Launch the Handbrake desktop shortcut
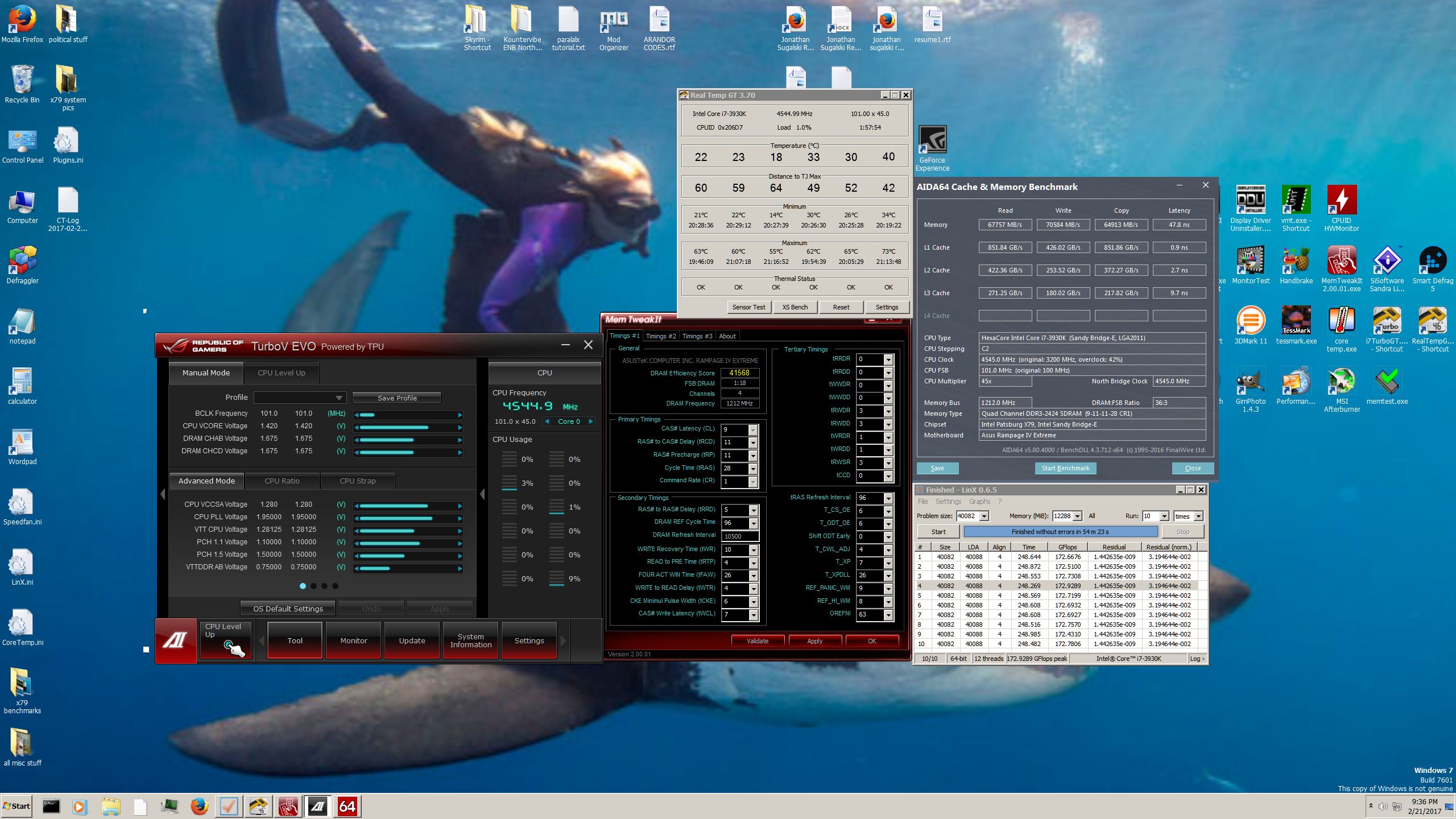Screen dimensions: 1456x819 pos(1296,265)
